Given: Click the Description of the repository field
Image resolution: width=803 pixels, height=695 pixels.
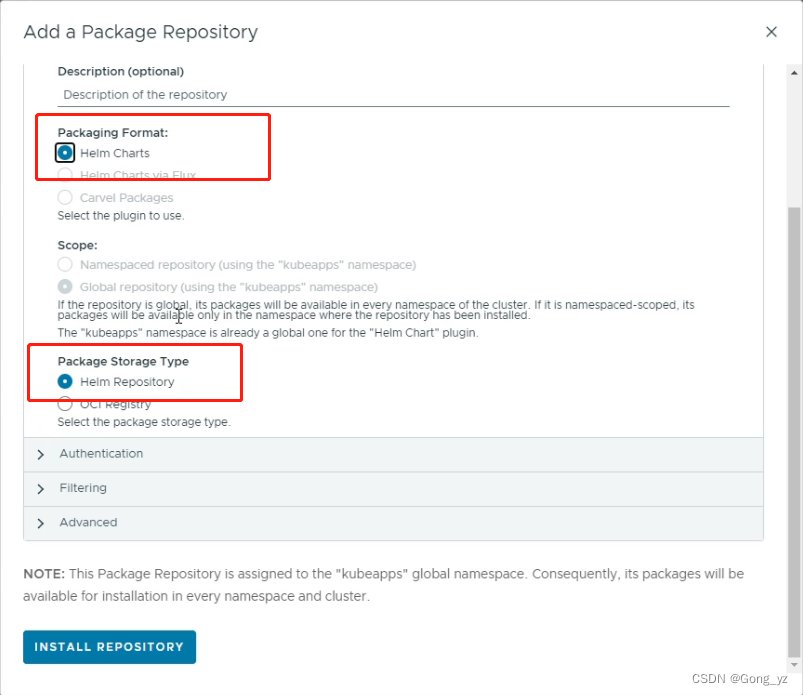Looking at the screenshot, I should 393,95.
